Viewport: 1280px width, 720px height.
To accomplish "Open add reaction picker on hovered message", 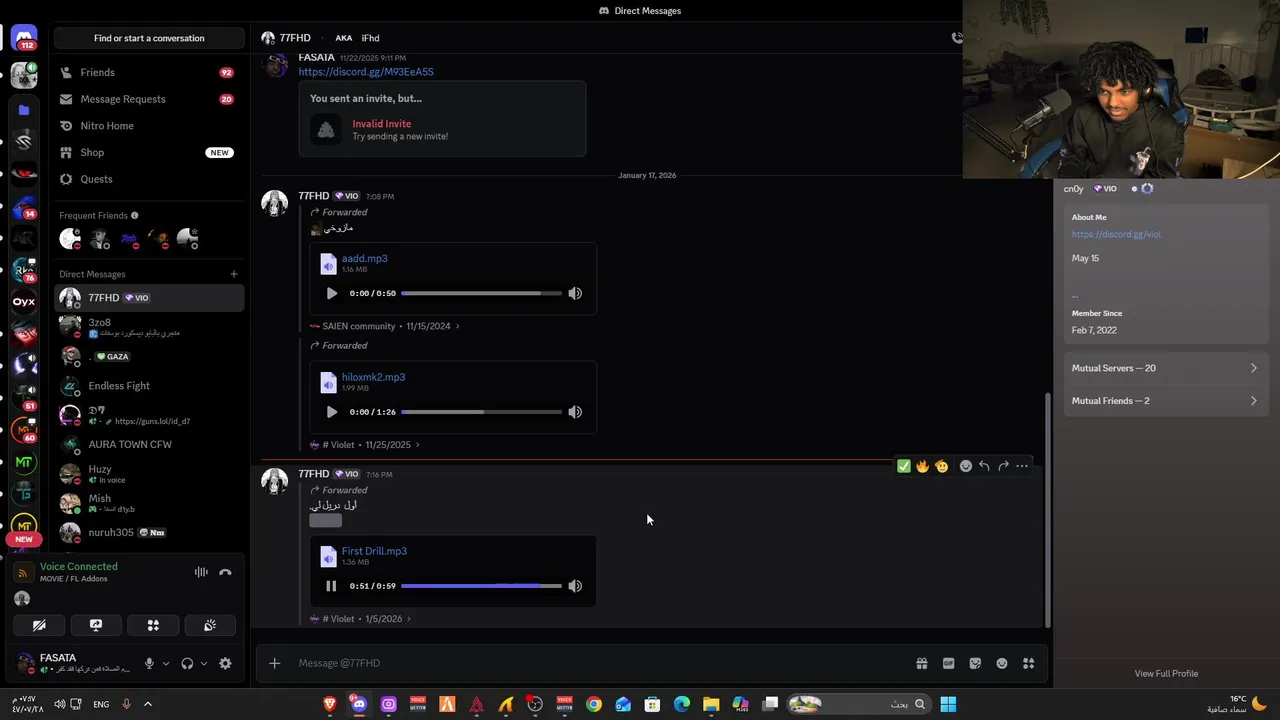I will coord(966,466).
